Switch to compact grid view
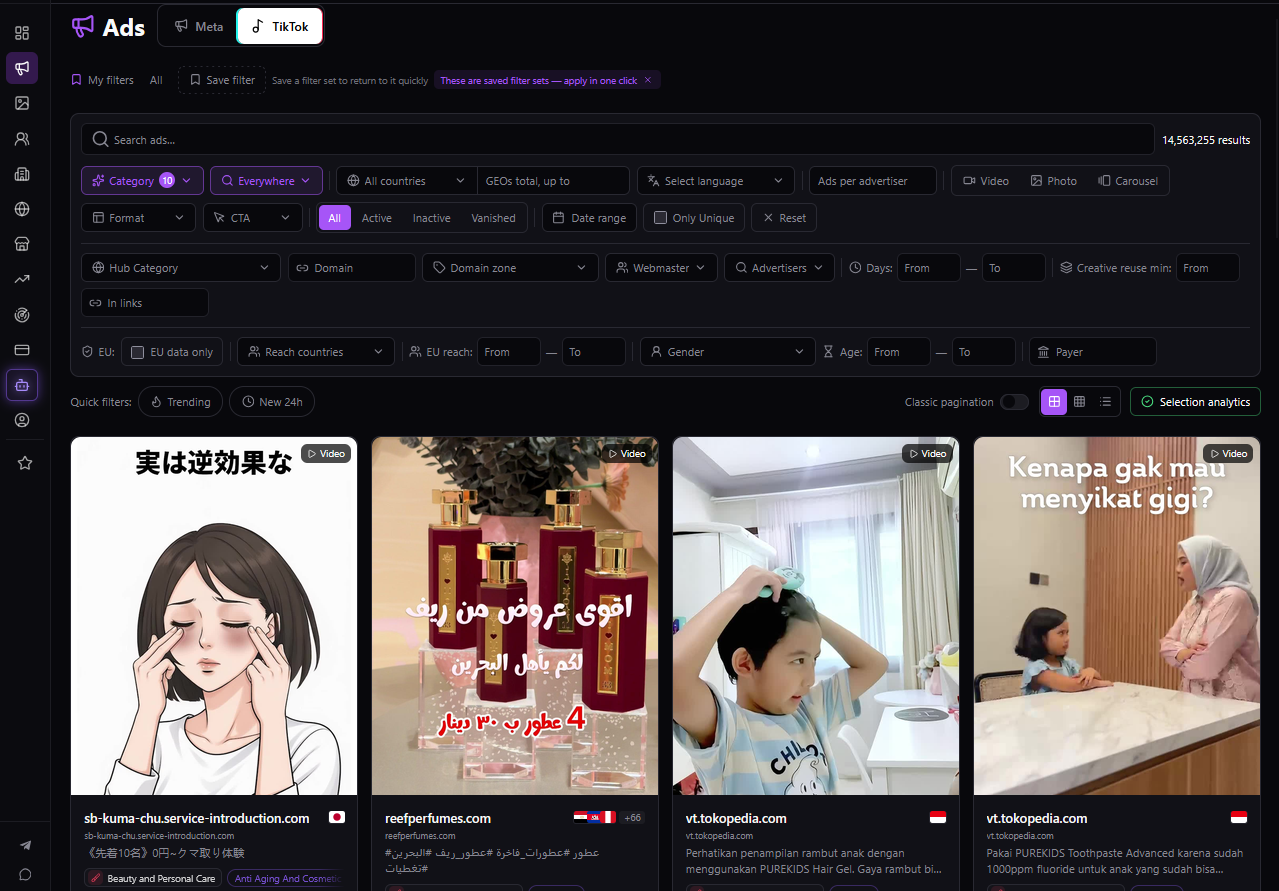This screenshot has width=1279, height=891. [1079, 402]
